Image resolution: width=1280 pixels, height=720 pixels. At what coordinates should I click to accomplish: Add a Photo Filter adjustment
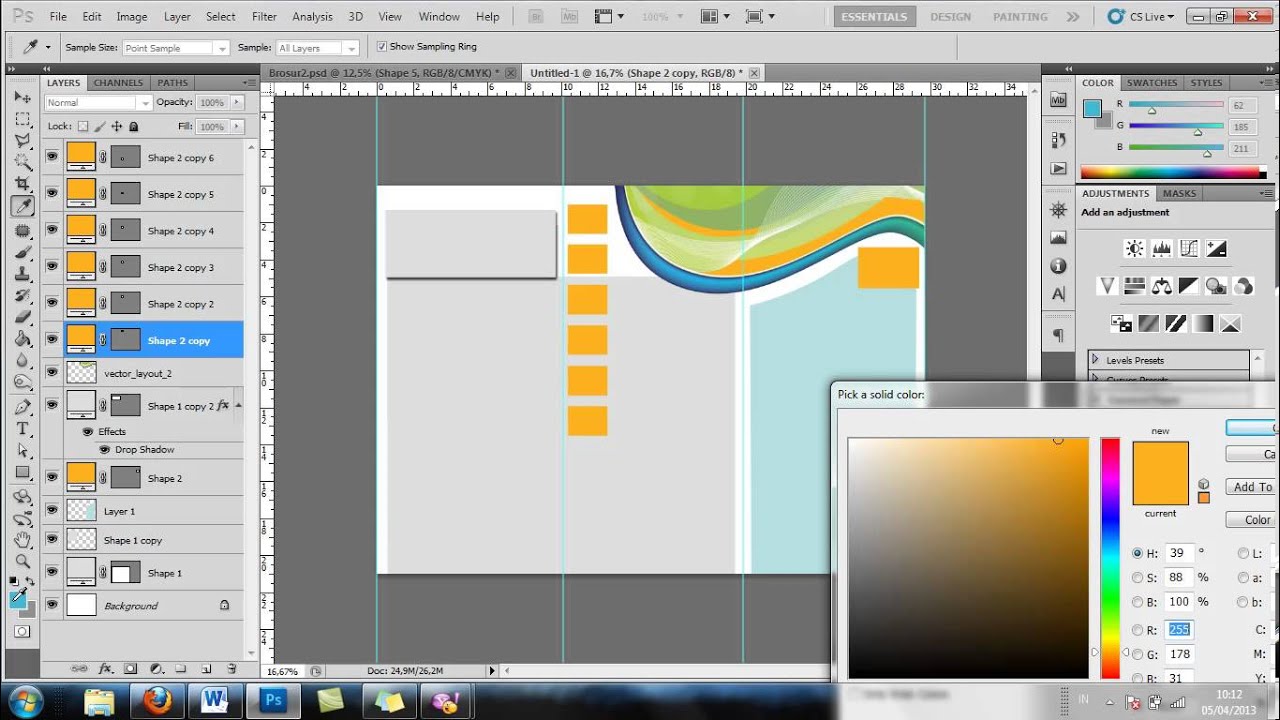pos(1216,286)
